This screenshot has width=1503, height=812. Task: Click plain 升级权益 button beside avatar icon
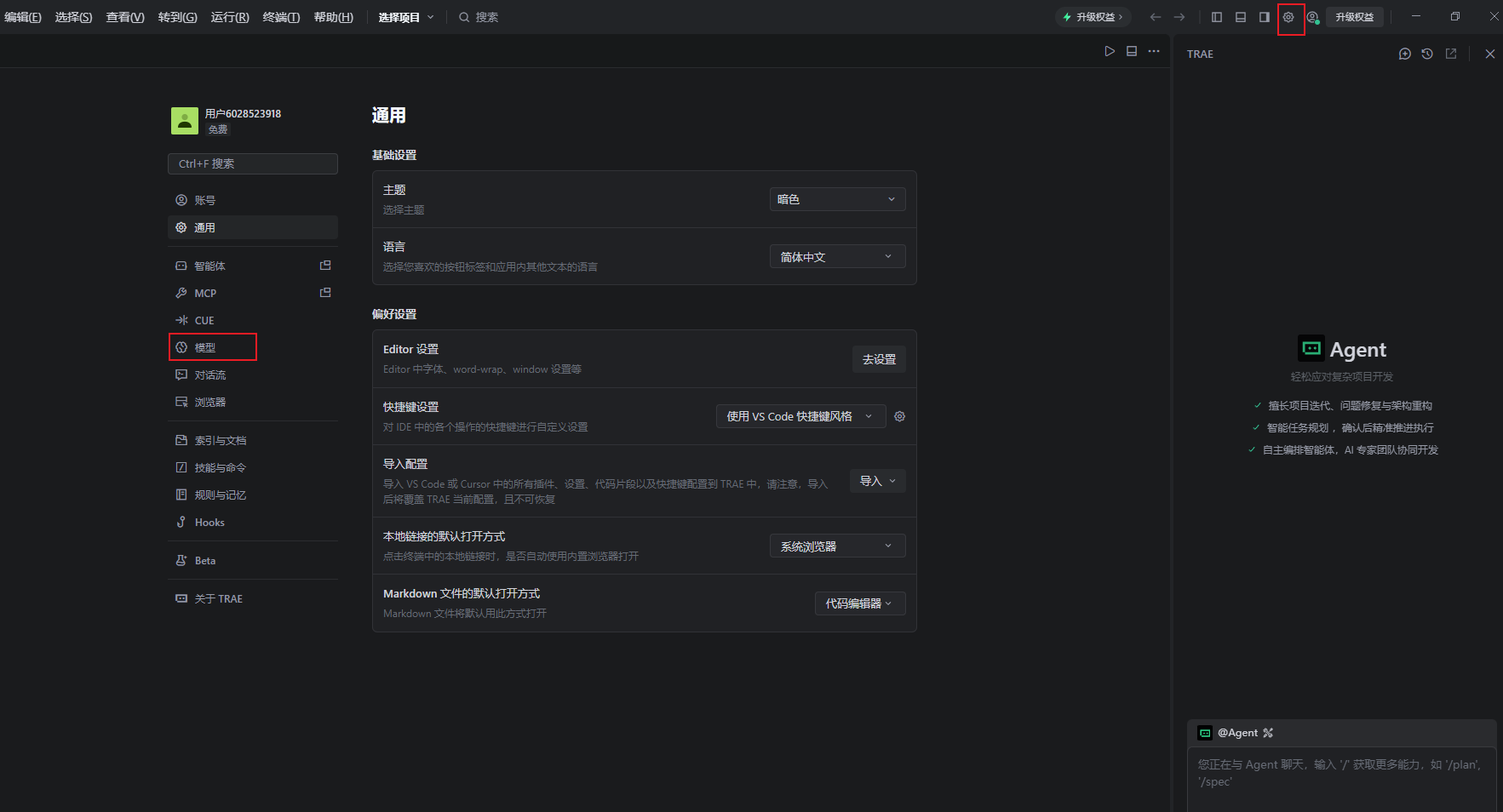(x=1354, y=17)
